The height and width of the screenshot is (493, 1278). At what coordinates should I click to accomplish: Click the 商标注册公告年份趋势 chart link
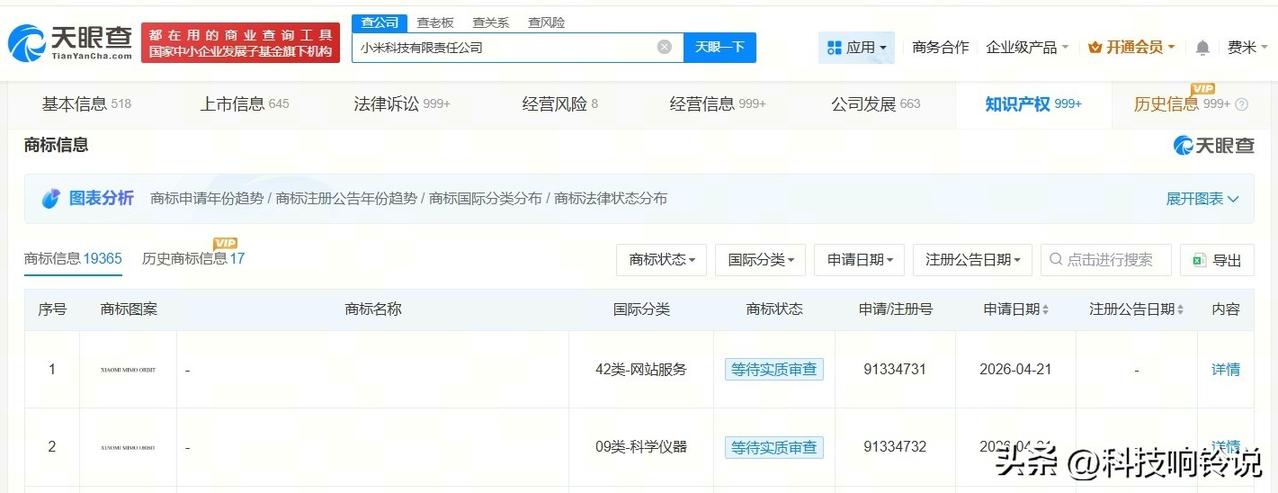[x=346, y=199]
